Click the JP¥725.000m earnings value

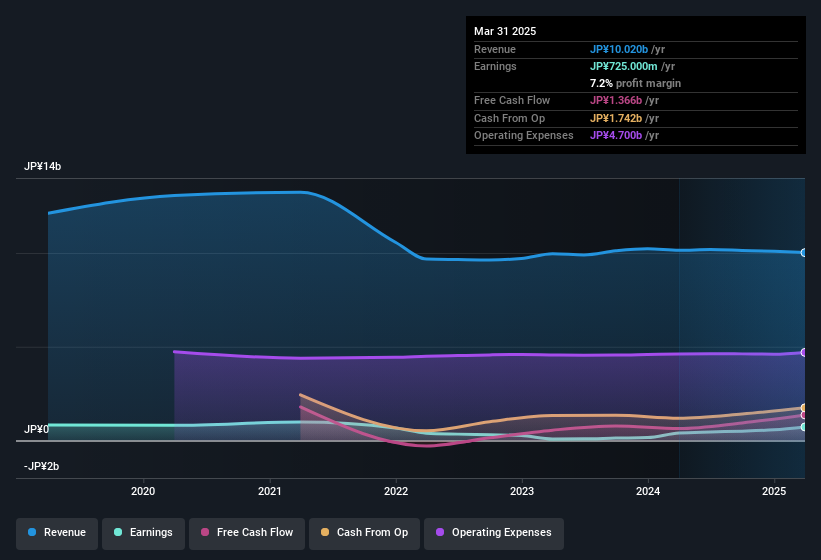(x=624, y=66)
